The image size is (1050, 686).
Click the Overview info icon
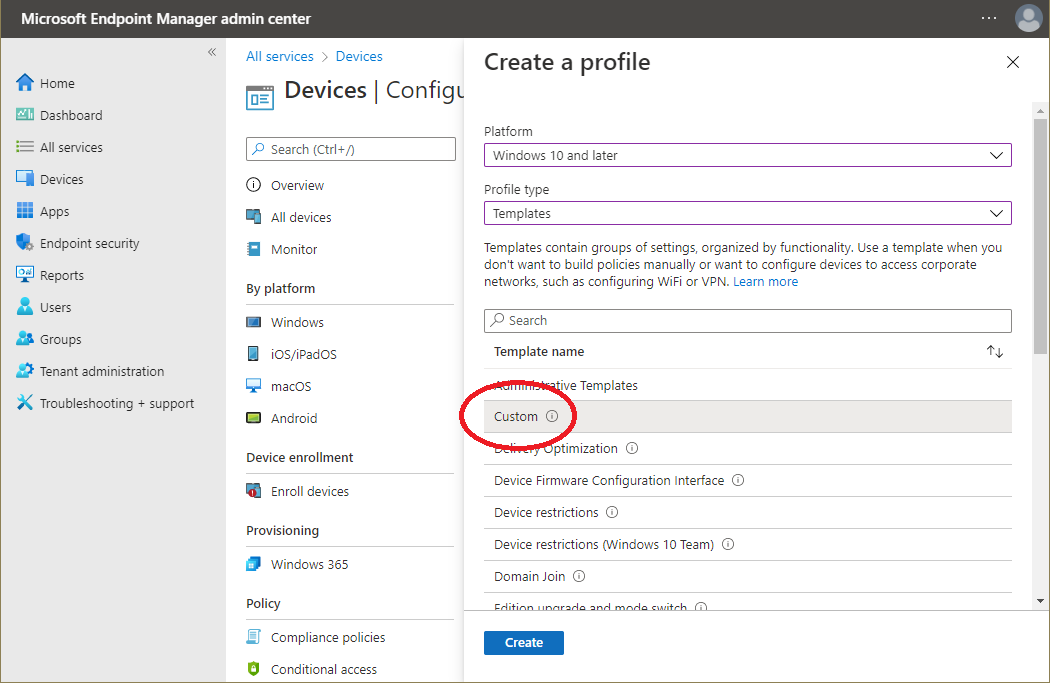[x=253, y=185]
